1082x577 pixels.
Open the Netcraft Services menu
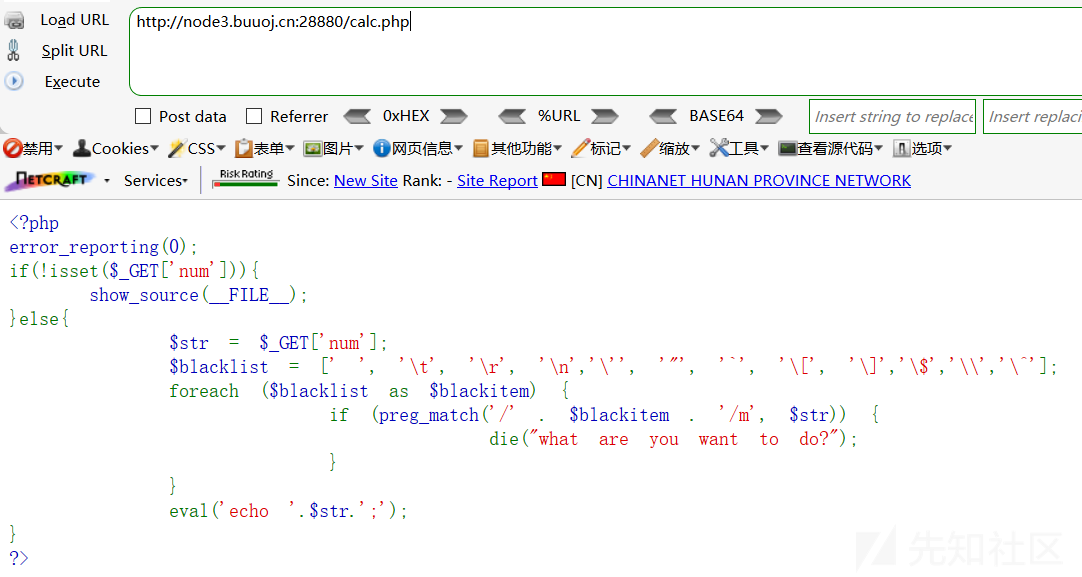click(x=155, y=181)
